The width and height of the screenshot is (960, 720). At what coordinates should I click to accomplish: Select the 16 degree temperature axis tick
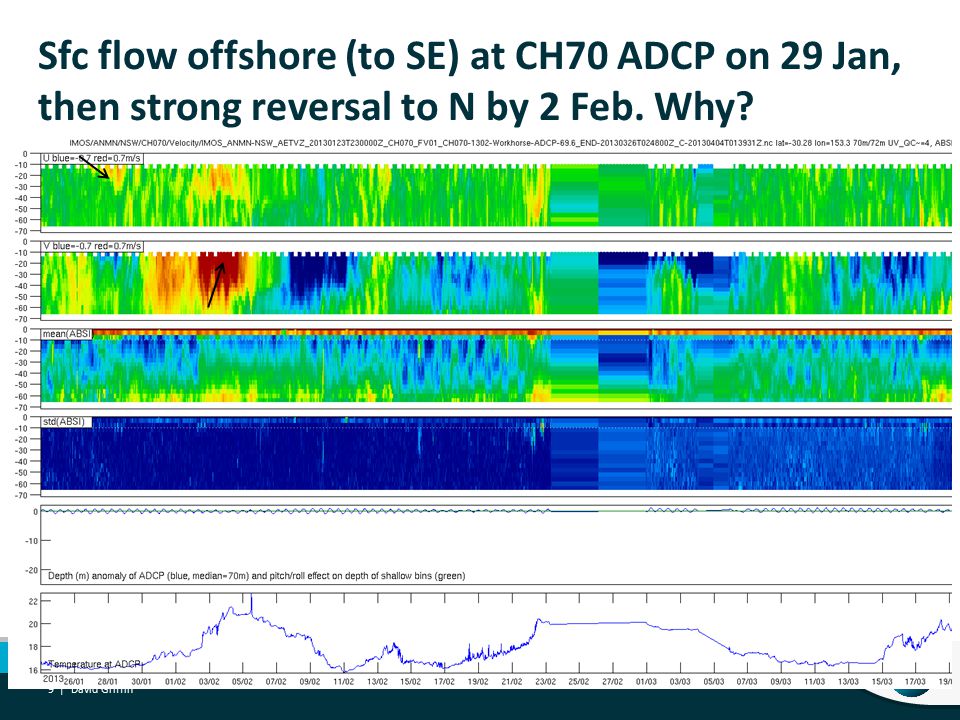tap(33, 670)
